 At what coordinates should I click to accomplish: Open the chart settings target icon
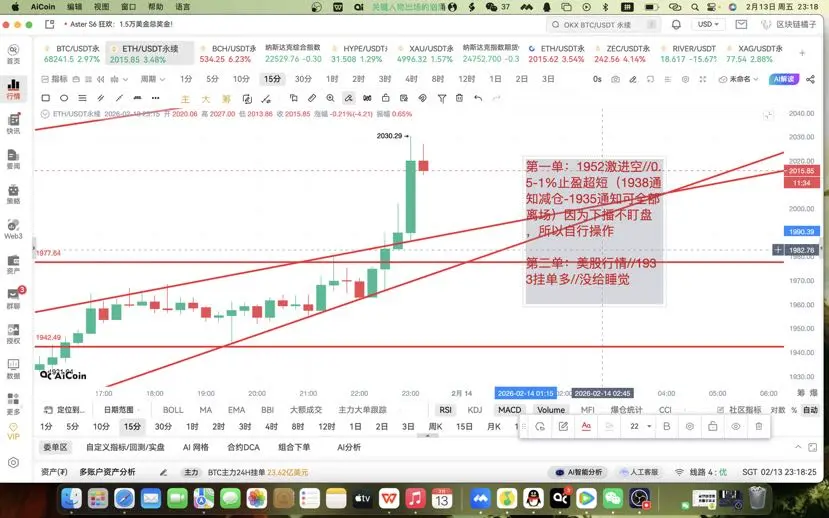(x=685, y=79)
